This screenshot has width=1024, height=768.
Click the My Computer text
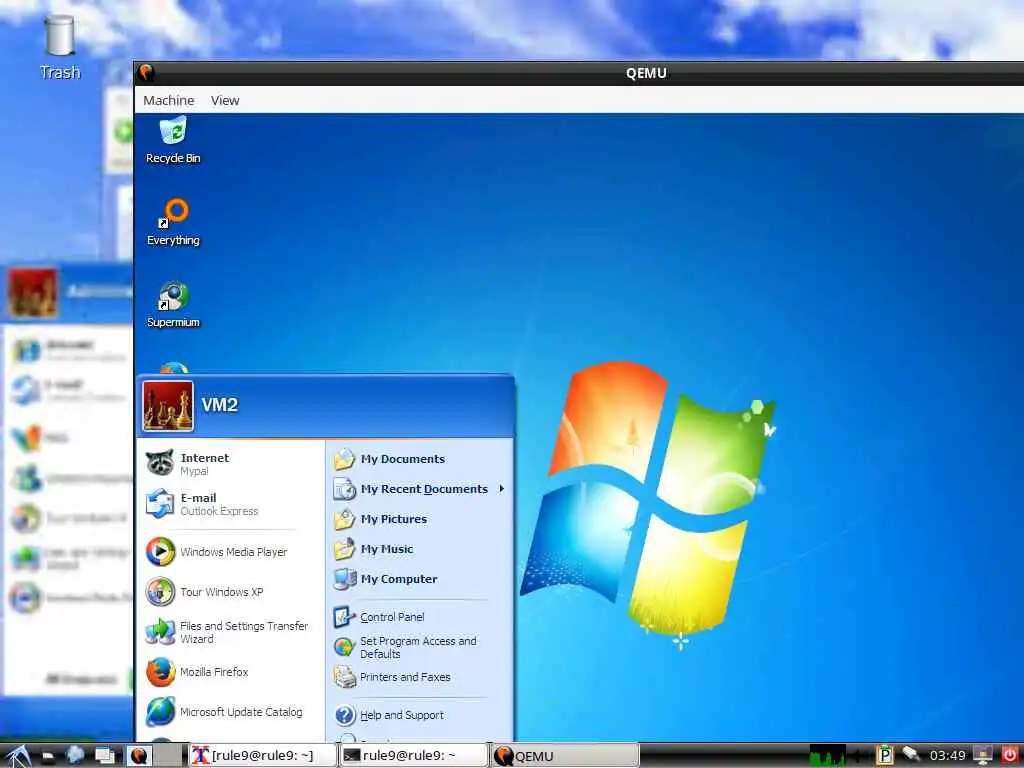tap(399, 579)
